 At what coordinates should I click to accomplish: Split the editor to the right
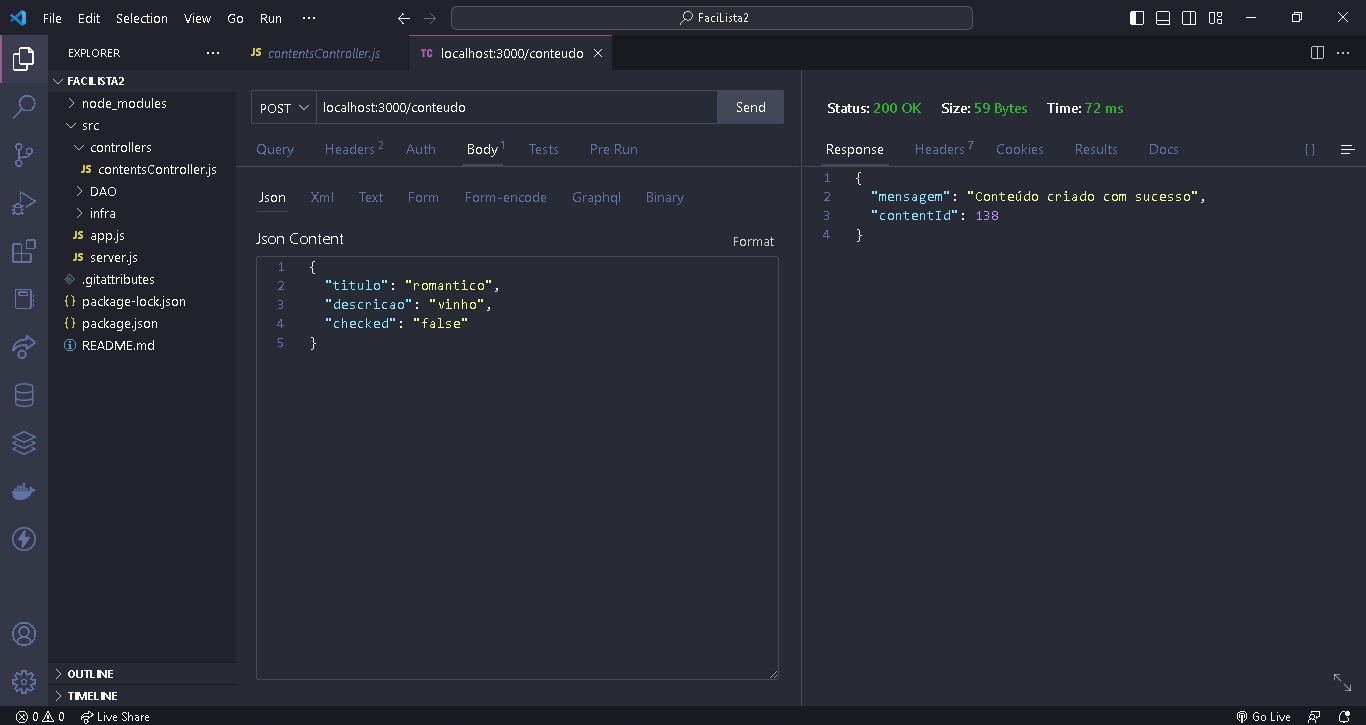coord(1317,53)
